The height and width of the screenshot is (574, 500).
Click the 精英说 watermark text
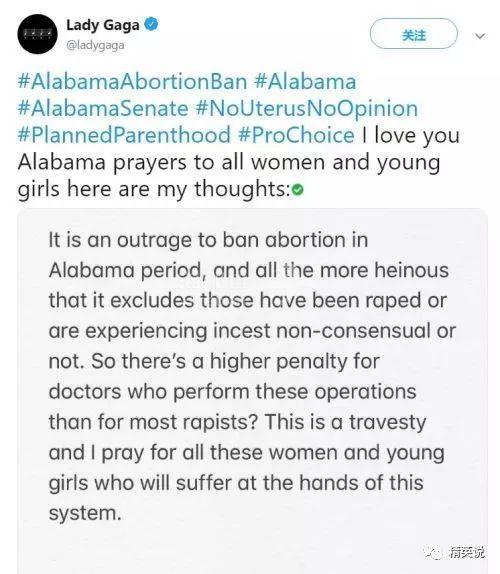click(467, 552)
